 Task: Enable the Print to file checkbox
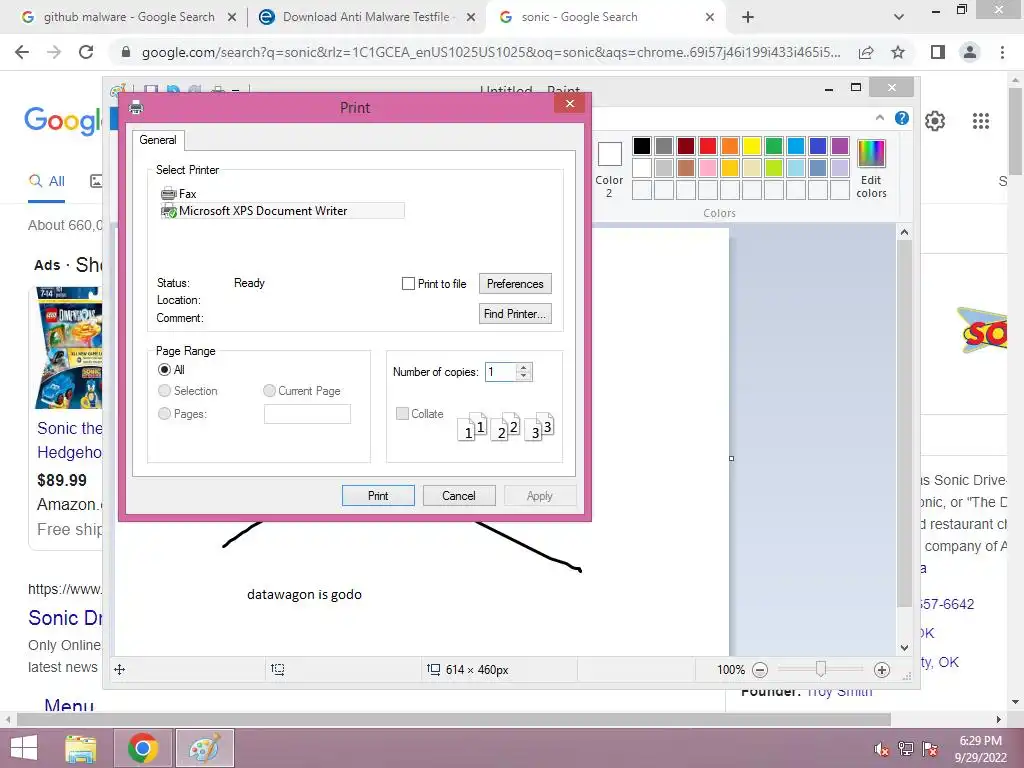pyautogui.click(x=408, y=284)
